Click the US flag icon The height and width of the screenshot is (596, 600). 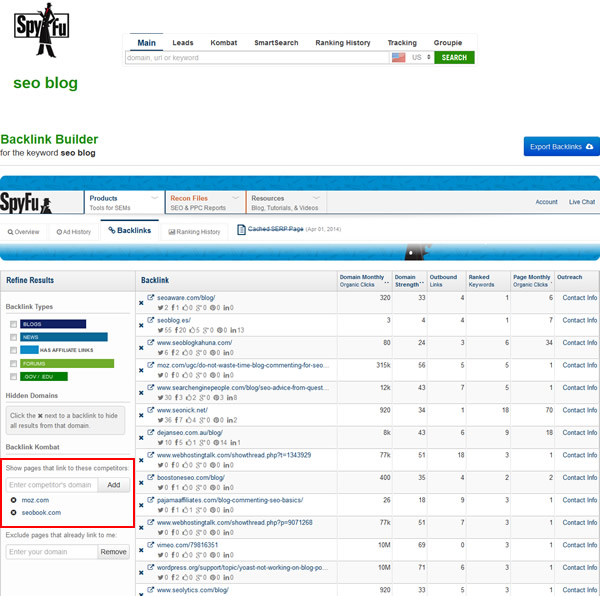[x=398, y=57]
